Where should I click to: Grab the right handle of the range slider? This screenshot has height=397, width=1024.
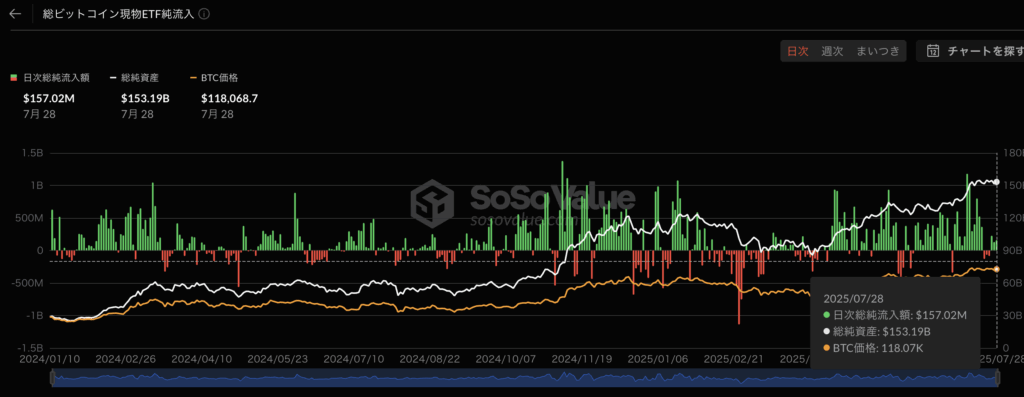998,378
